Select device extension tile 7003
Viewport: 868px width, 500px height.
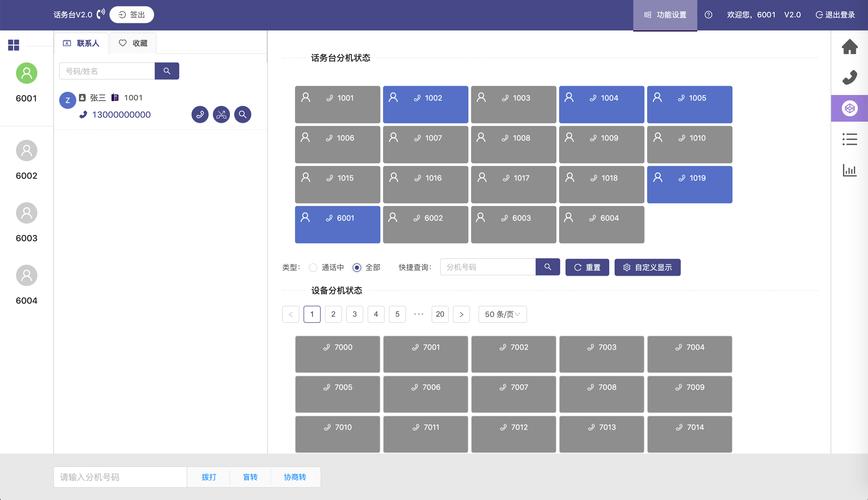(602, 354)
